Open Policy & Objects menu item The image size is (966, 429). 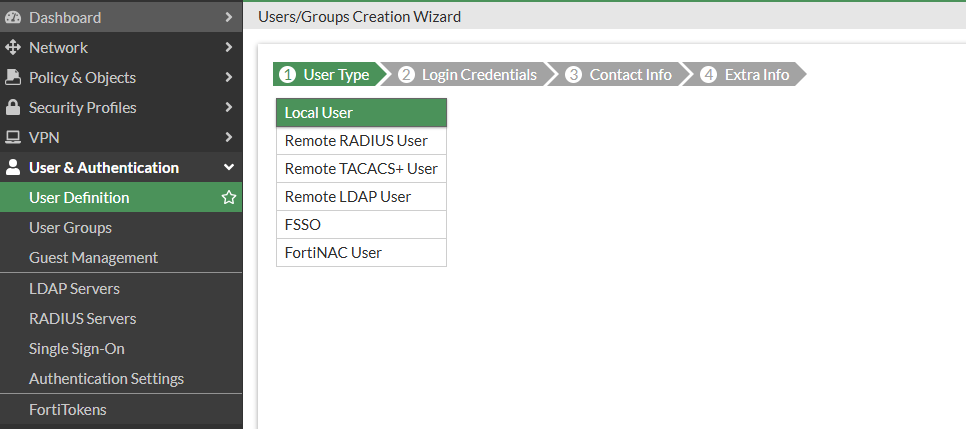pyautogui.click(x=121, y=77)
